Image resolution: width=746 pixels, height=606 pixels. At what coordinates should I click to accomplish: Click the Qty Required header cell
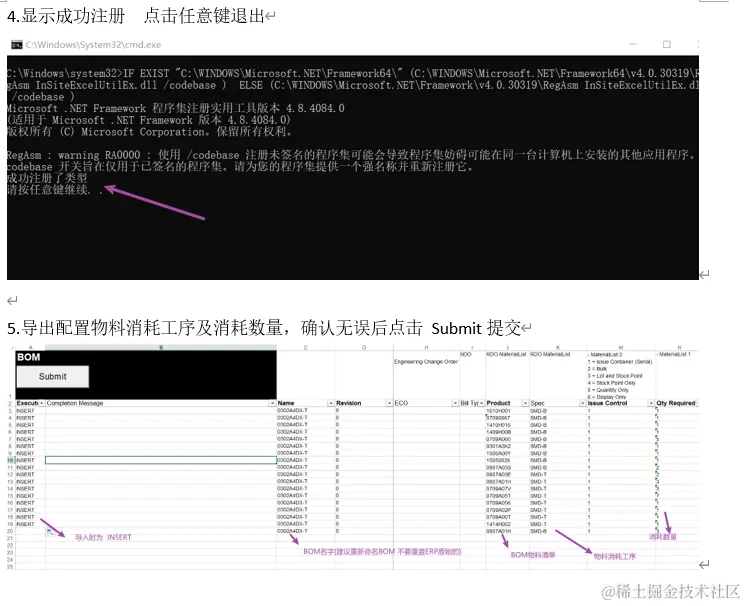(x=677, y=403)
